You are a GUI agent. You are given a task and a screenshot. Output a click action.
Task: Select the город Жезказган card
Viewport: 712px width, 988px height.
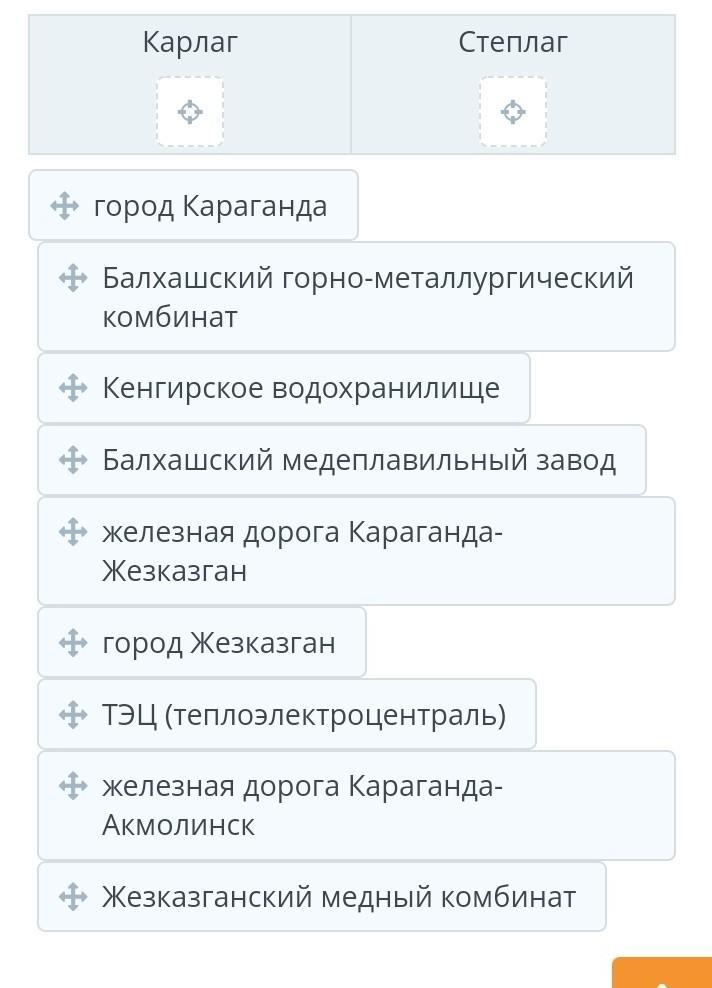click(202, 642)
